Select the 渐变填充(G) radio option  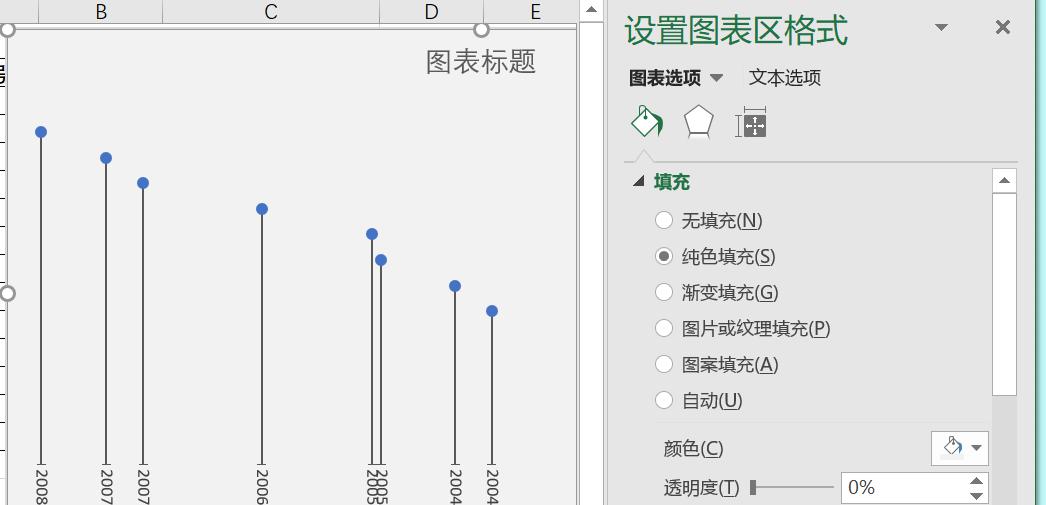coord(664,292)
